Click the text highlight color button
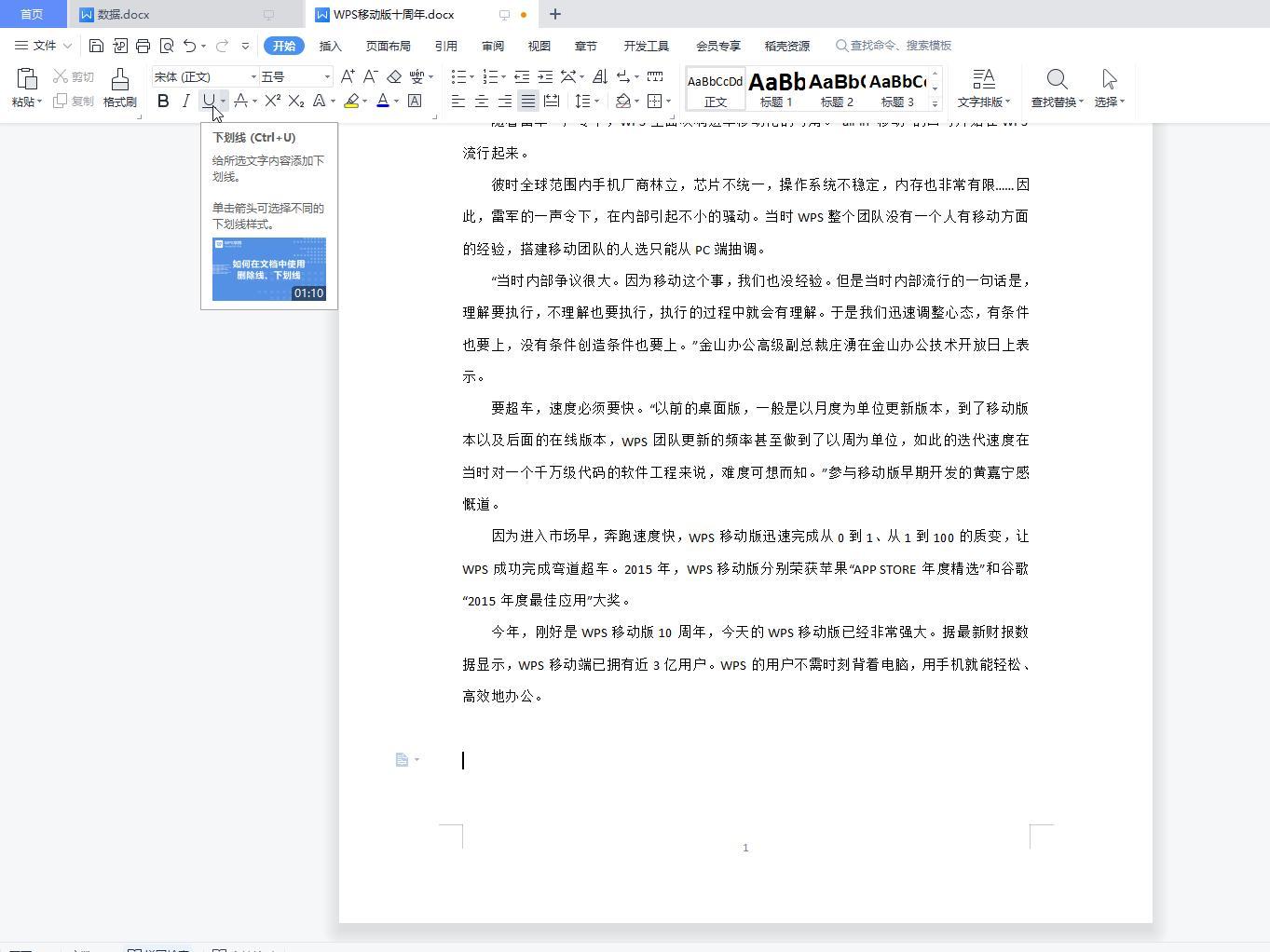Image resolution: width=1270 pixels, height=952 pixels. click(x=351, y=101)
